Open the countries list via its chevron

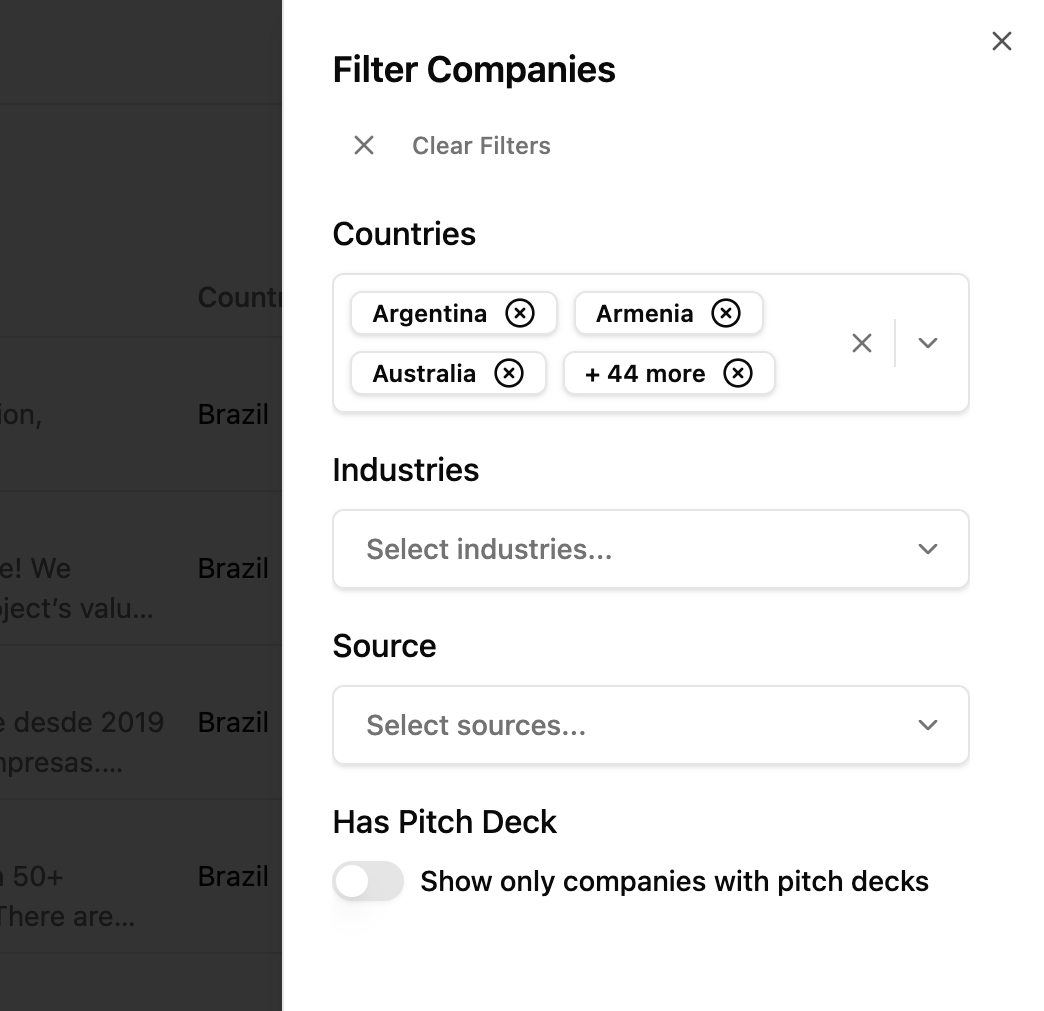(x=927, y=343)
